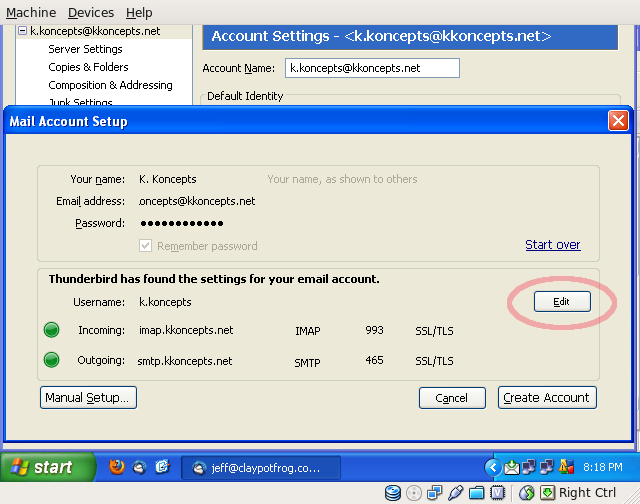The height and width of the screenshot is (504, 640).
Task: Click the green status dot beside Outgoing
Action: (51, 360)
